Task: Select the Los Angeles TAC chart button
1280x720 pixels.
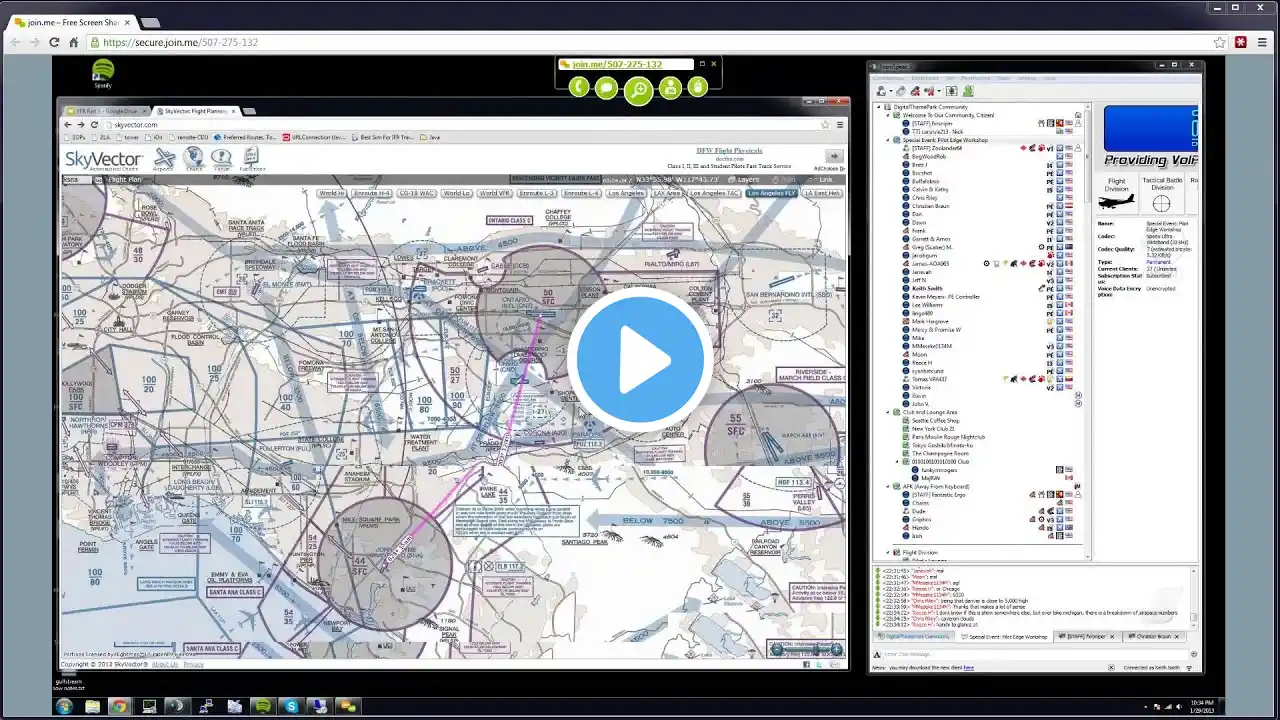Action: tap(715, 193)
